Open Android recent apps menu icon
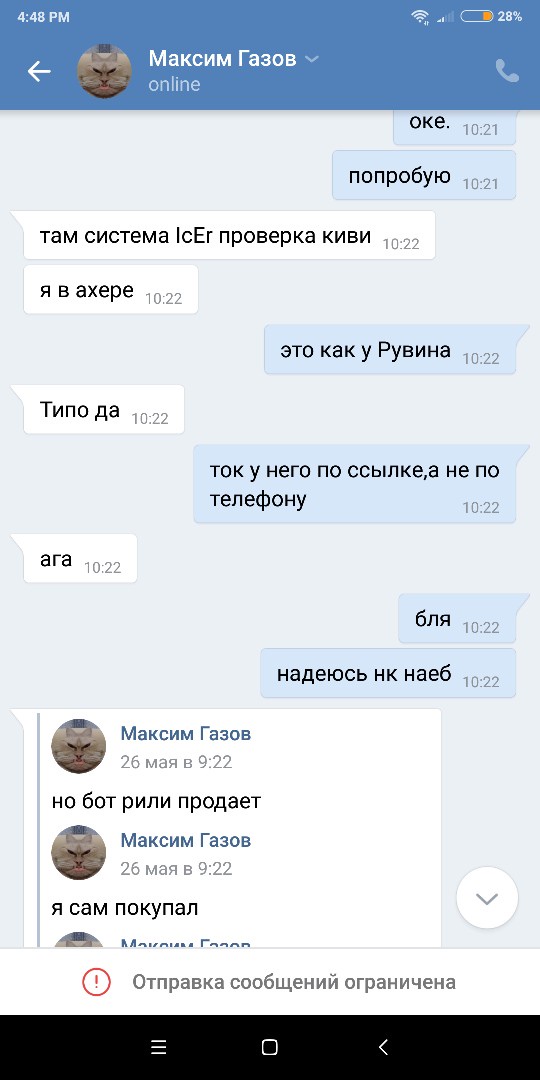Screen dimensions: 540x1080 click(158, 1048)
